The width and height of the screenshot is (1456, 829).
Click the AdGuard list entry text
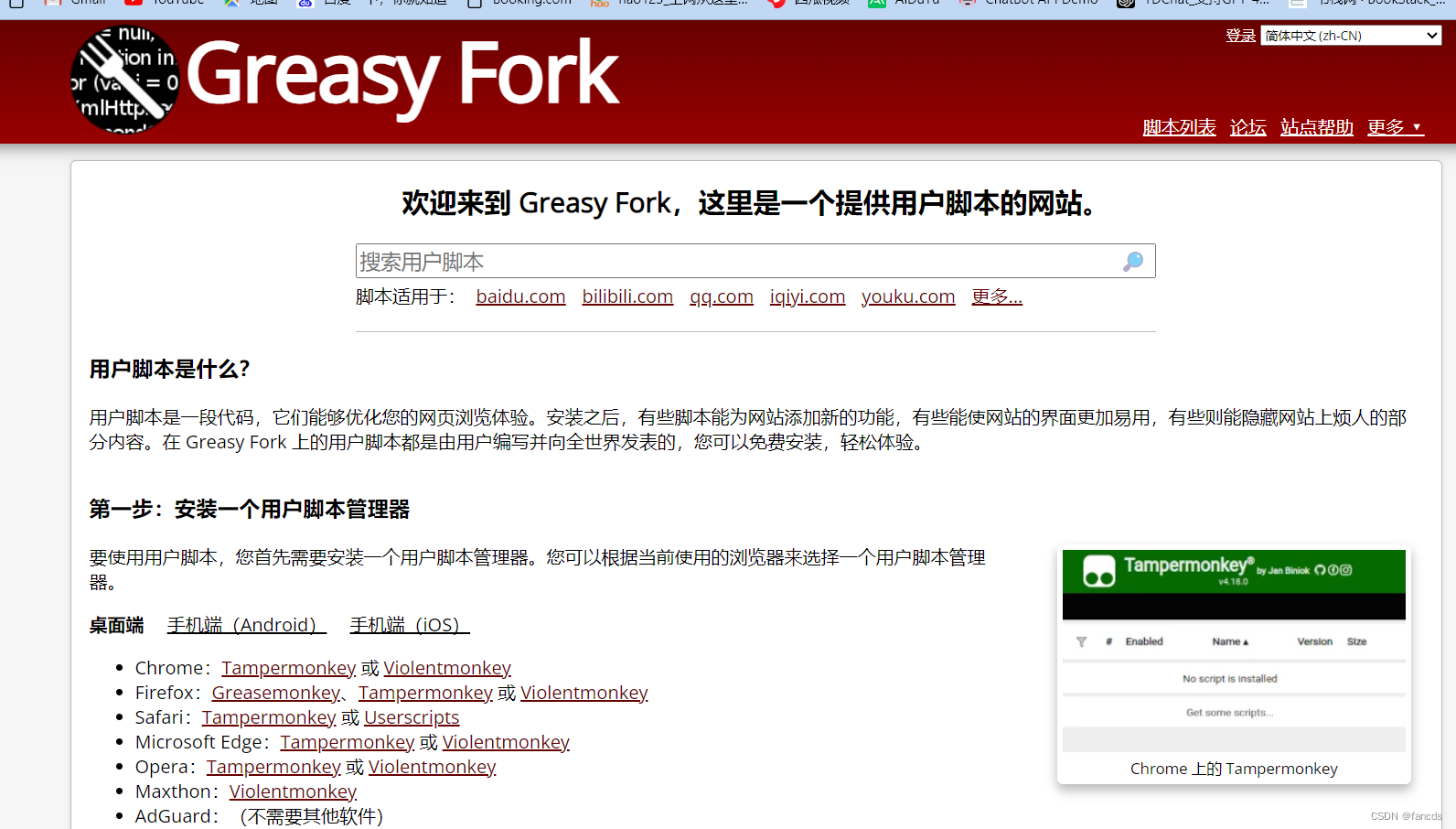click(259, 816)
